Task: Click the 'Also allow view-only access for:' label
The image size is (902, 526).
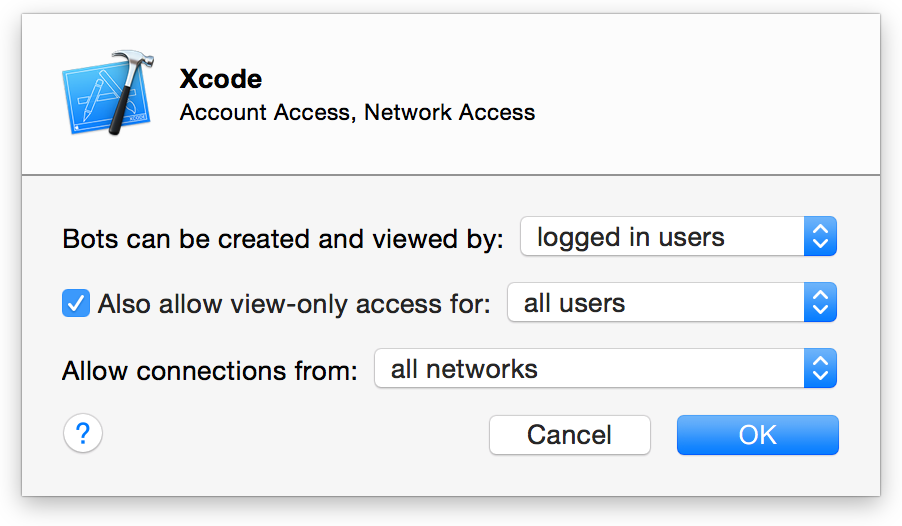Action: click(x=294, y=304)
